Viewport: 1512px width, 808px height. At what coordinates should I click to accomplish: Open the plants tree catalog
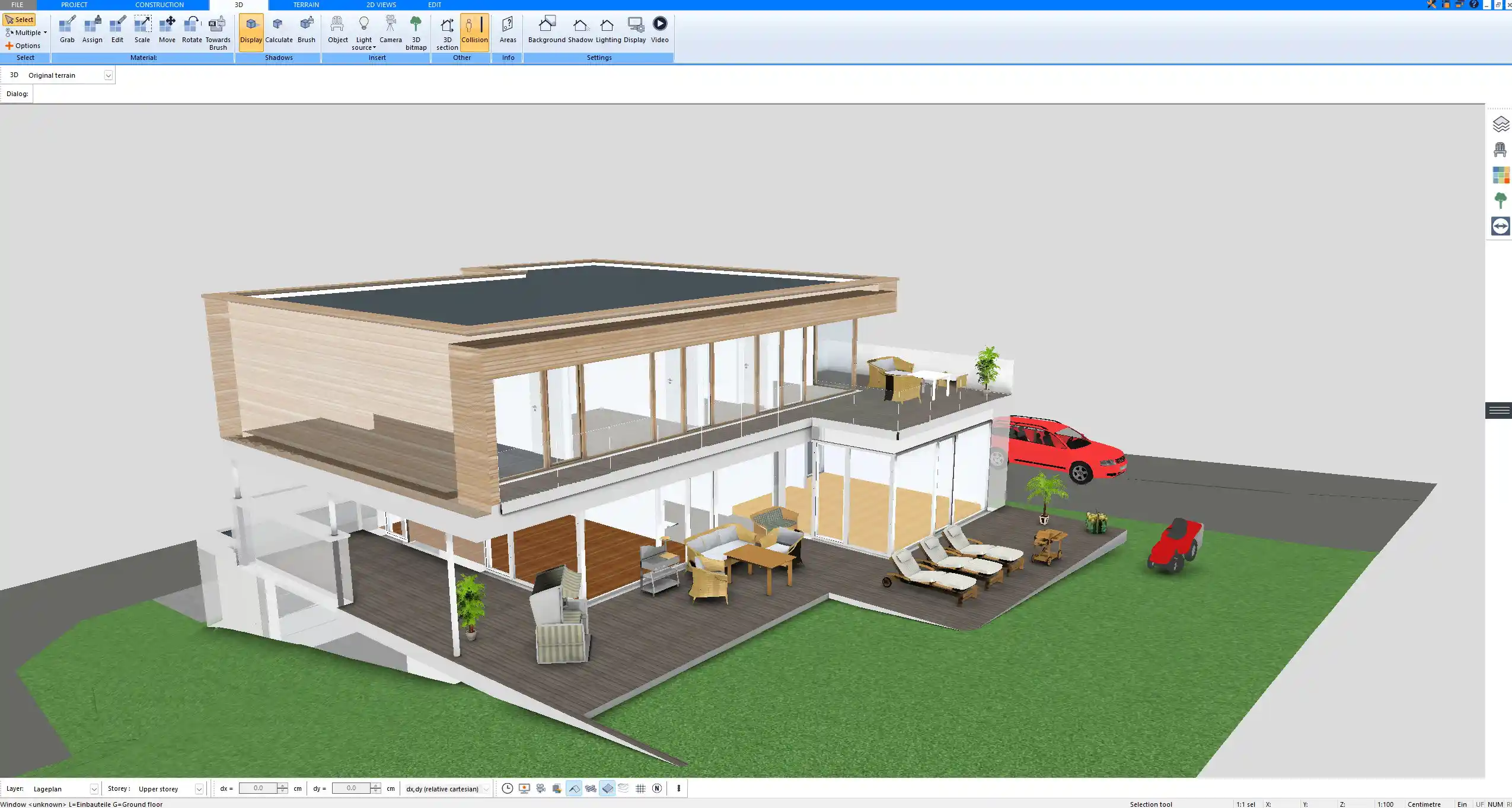[1501, 201]
